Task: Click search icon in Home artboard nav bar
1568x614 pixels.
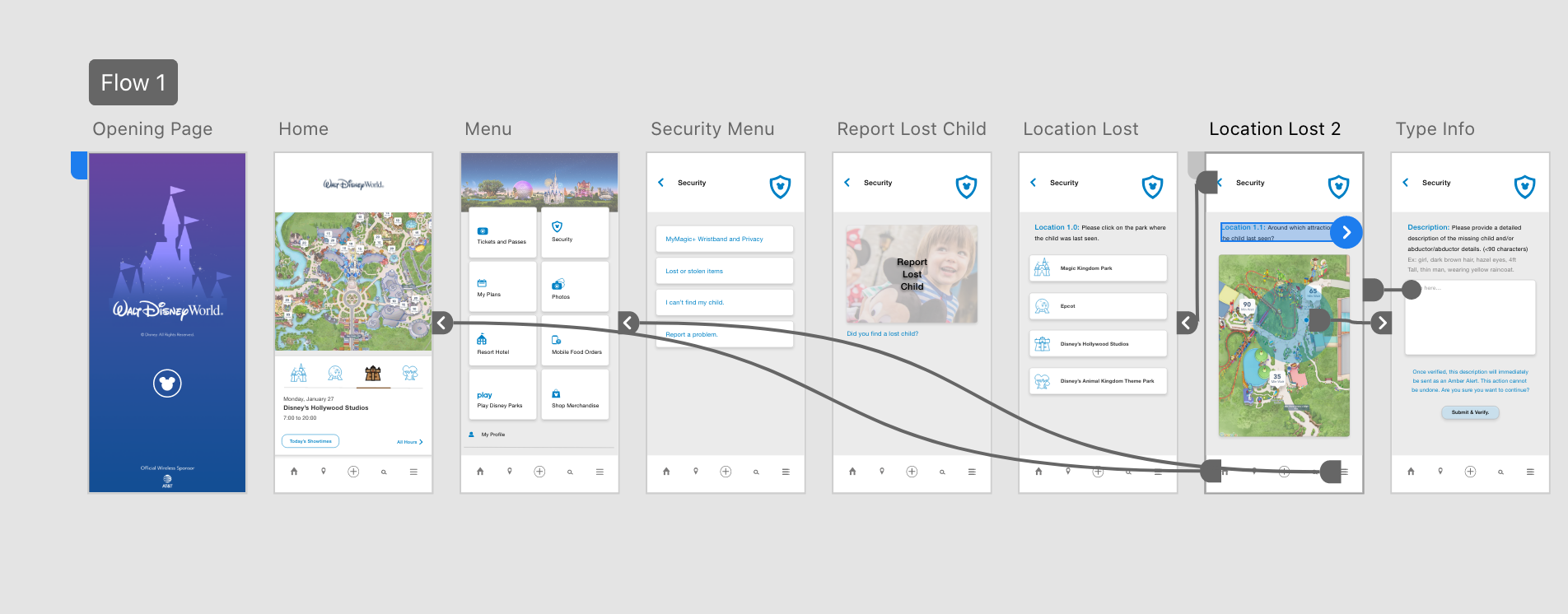Action: pos(384,472)
